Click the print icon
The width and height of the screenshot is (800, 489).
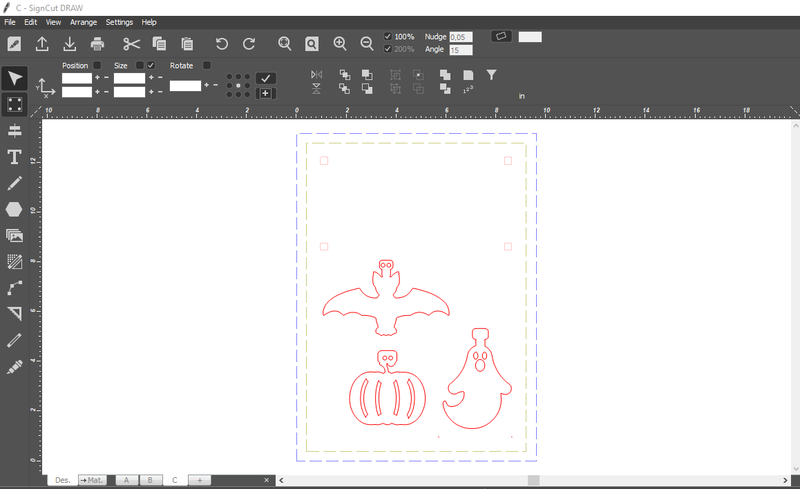[97, 44]
